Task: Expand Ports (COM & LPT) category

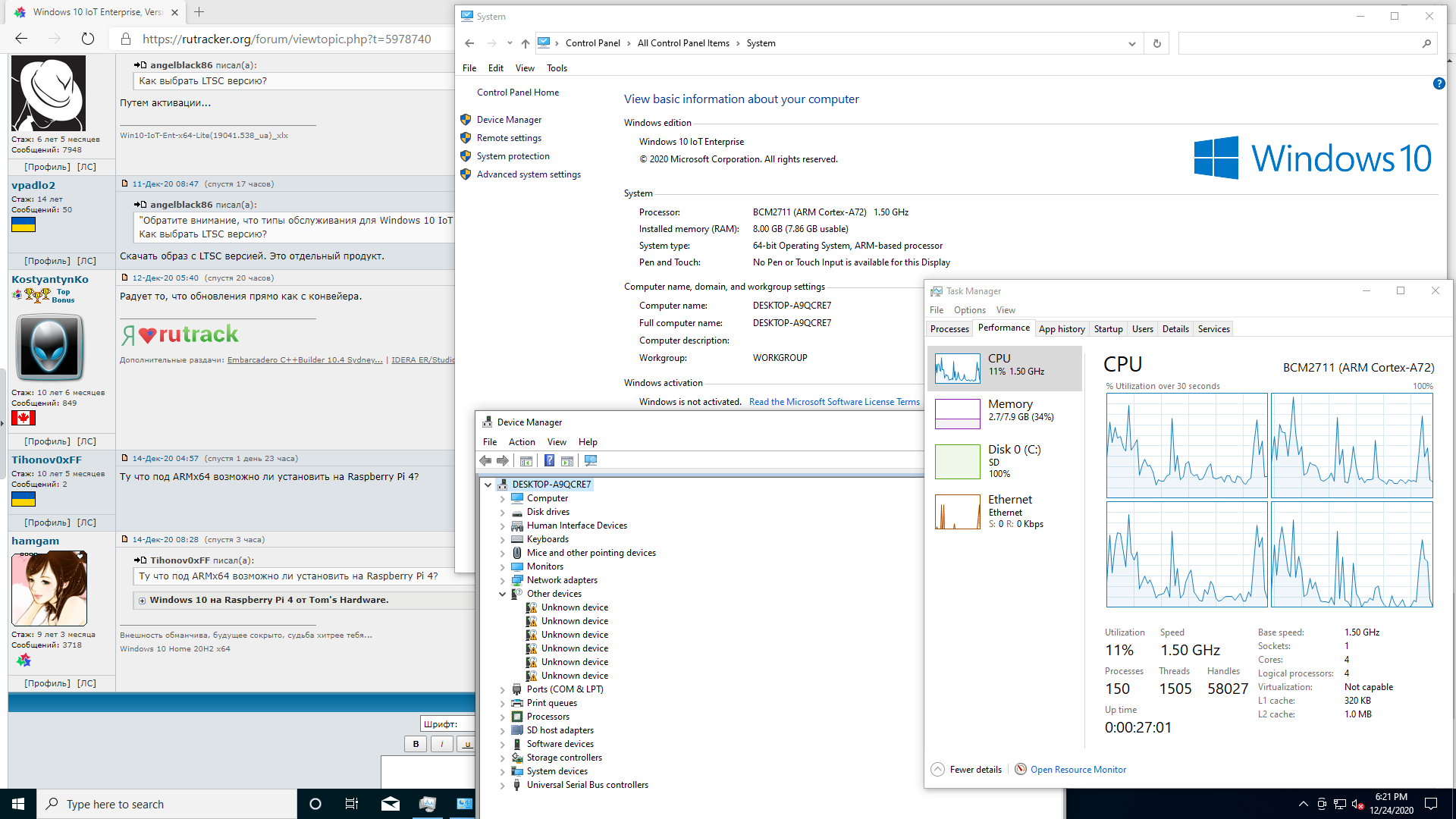Action: [x=502, y=690]
